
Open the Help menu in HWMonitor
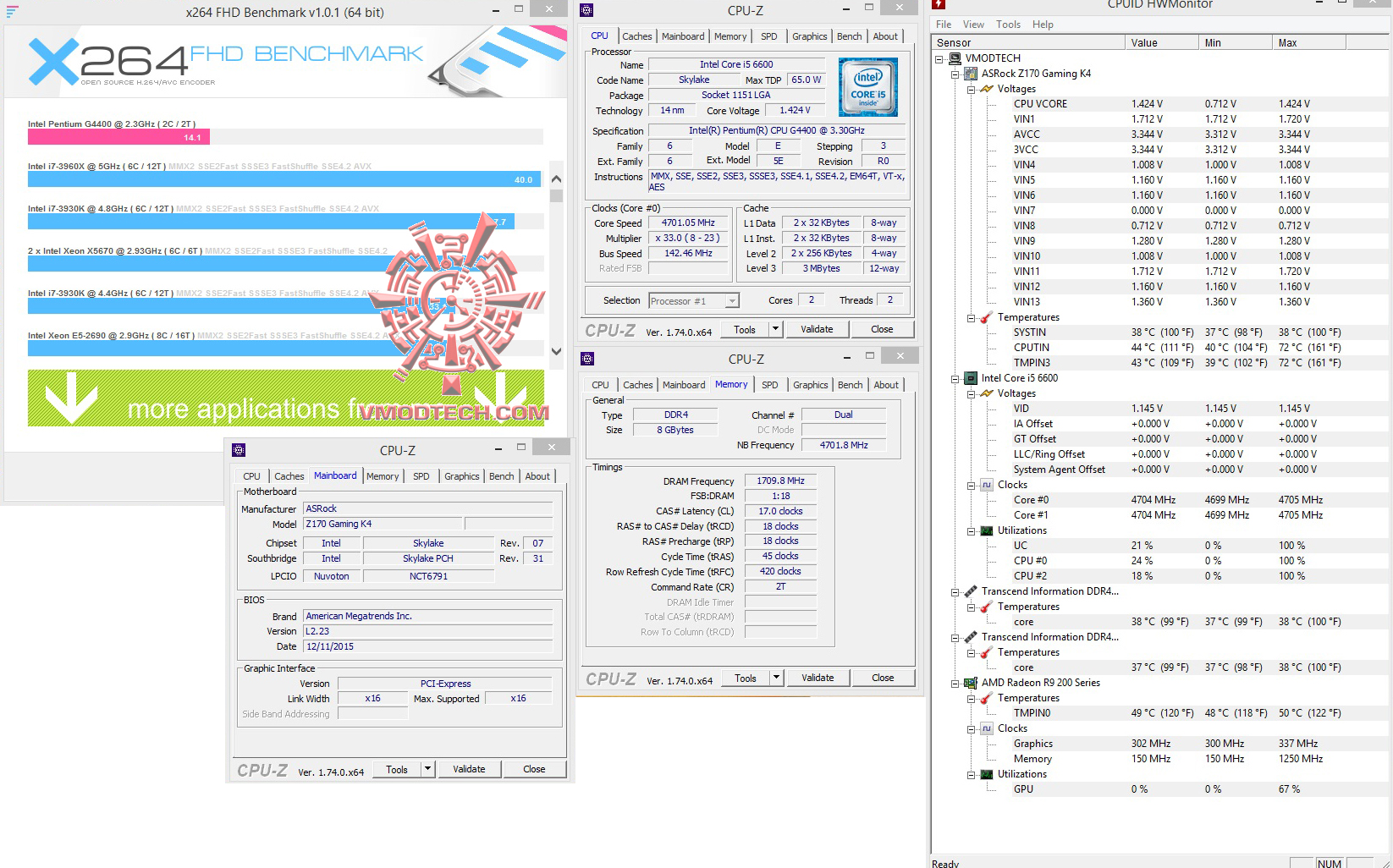point(1043,25)
